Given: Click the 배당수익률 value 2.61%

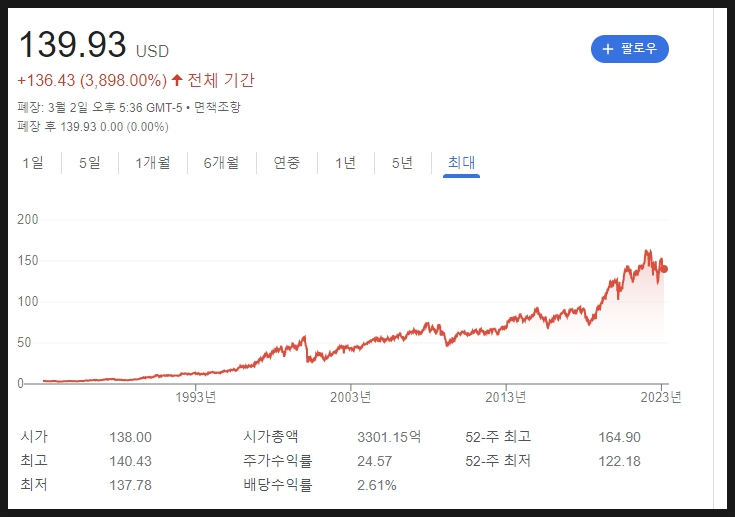Looking at the screenshot, I should (x=377, y=485).
